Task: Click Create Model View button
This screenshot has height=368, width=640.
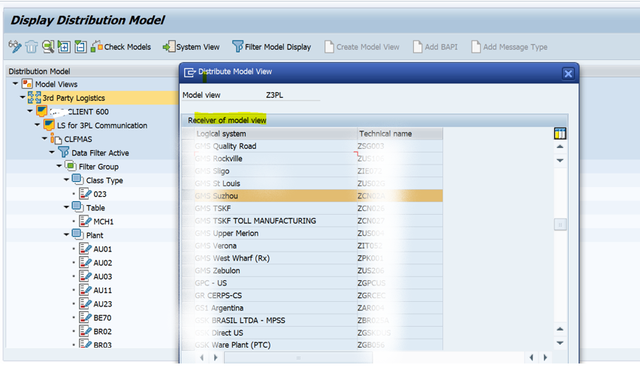Action: [x=362, y=47]
